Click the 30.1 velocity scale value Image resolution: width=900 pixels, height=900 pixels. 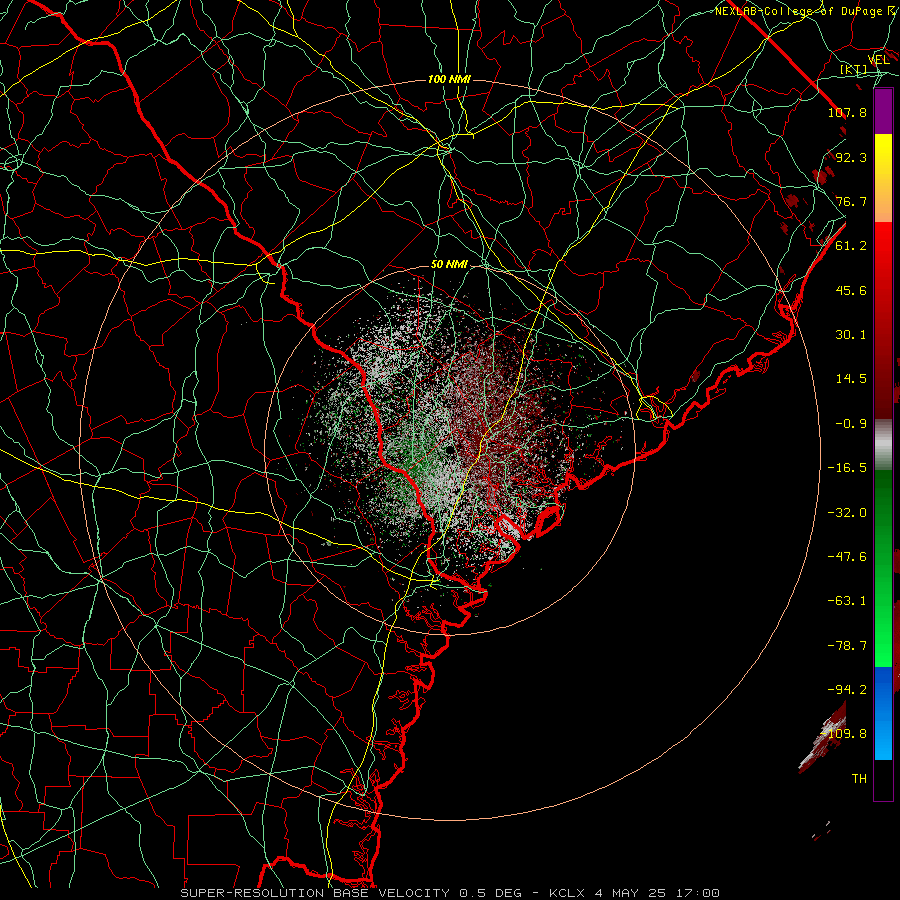[x=851, y=335]
